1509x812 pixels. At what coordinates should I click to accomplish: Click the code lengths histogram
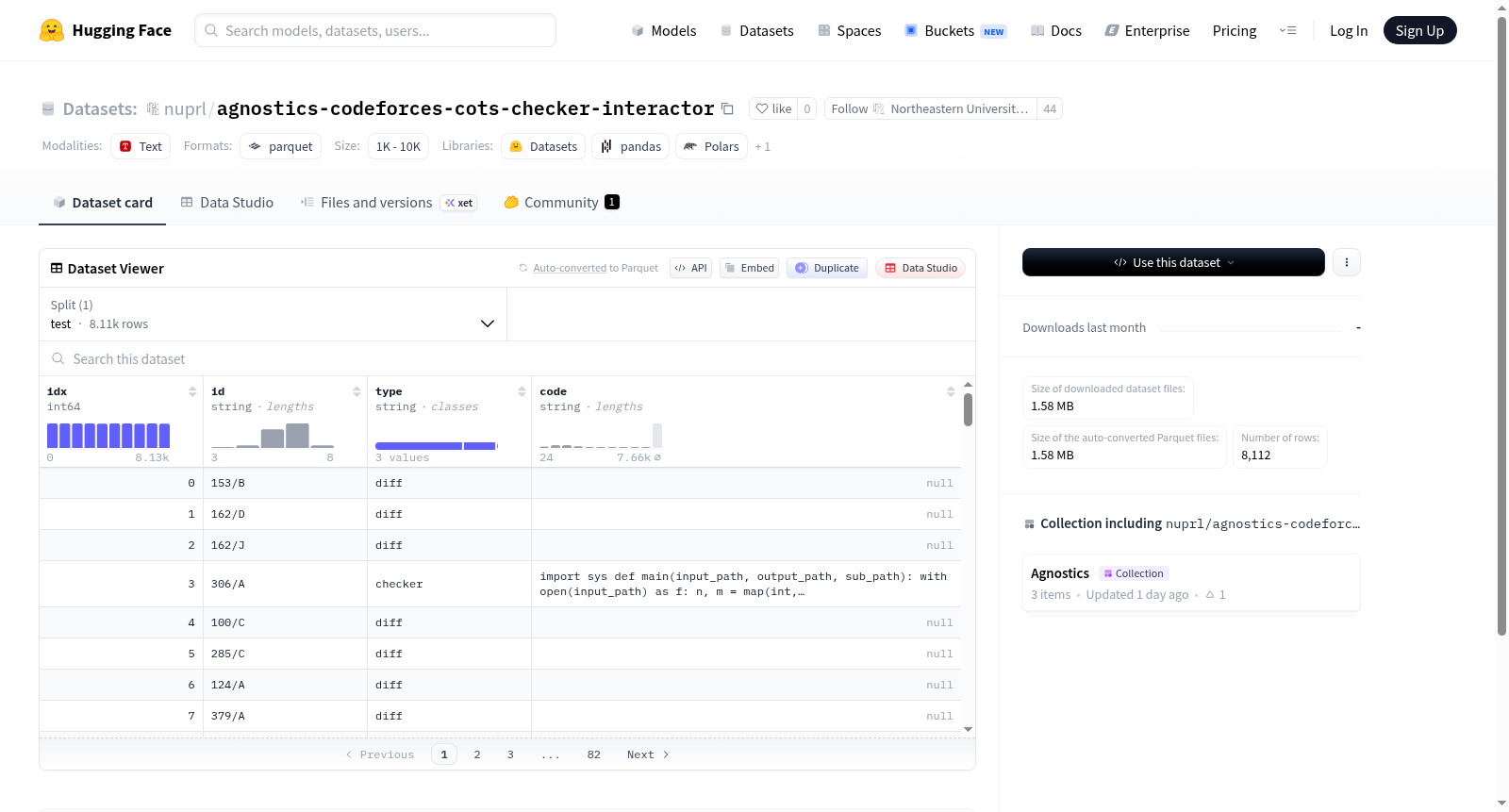click(x=601, y=436)
